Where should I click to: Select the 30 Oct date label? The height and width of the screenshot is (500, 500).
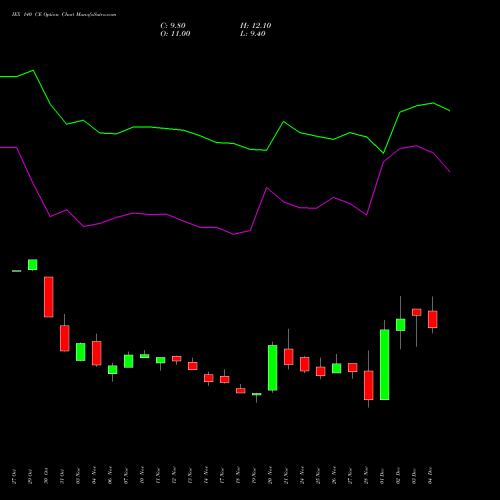pyautogui.click(x=46, y=476)
